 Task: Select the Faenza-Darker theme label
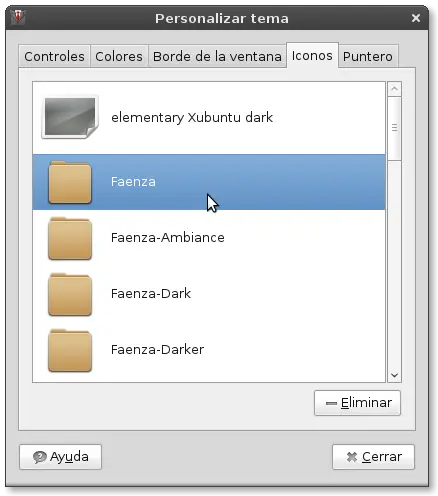(157, 350)
